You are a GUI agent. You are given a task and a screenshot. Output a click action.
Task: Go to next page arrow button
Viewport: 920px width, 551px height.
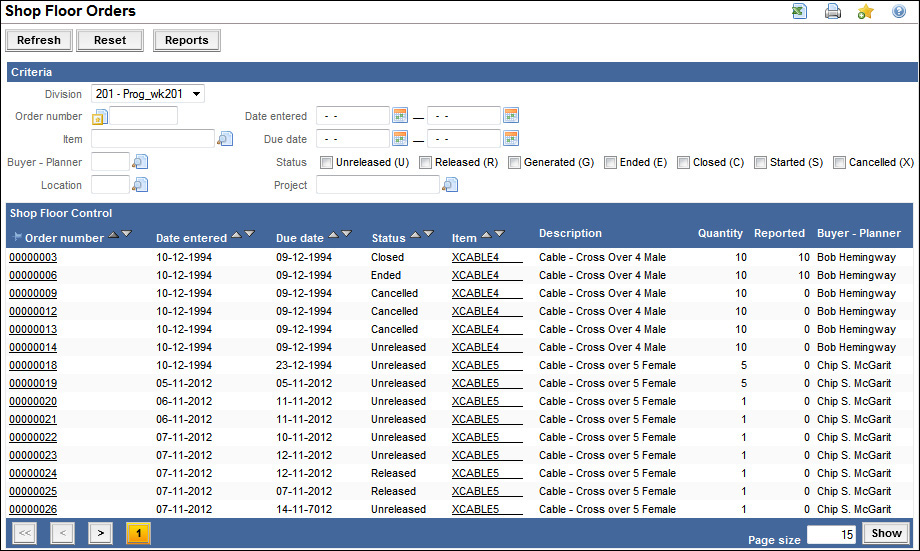point(100,533)
